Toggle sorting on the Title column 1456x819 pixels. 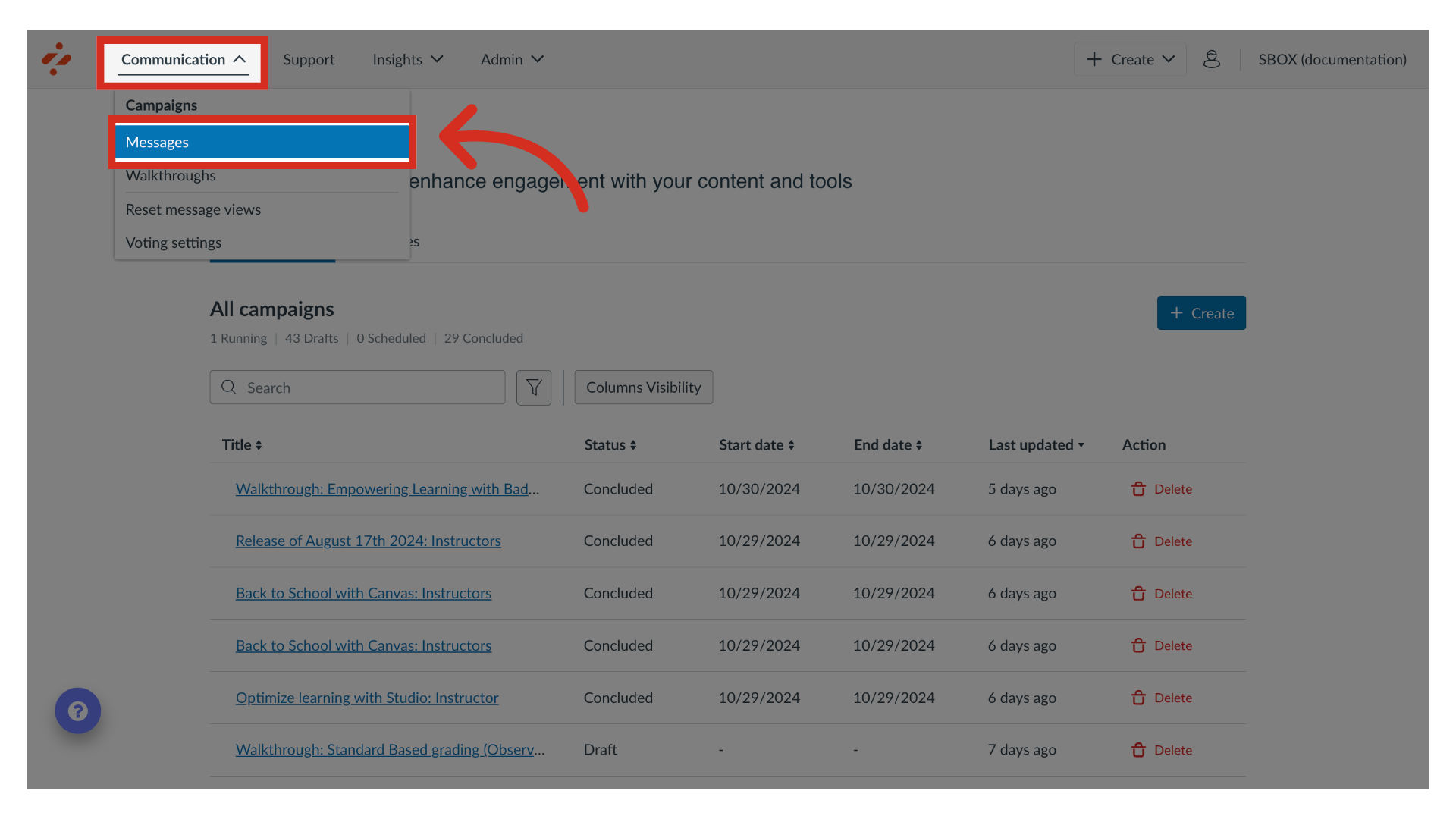pos(259,445)
